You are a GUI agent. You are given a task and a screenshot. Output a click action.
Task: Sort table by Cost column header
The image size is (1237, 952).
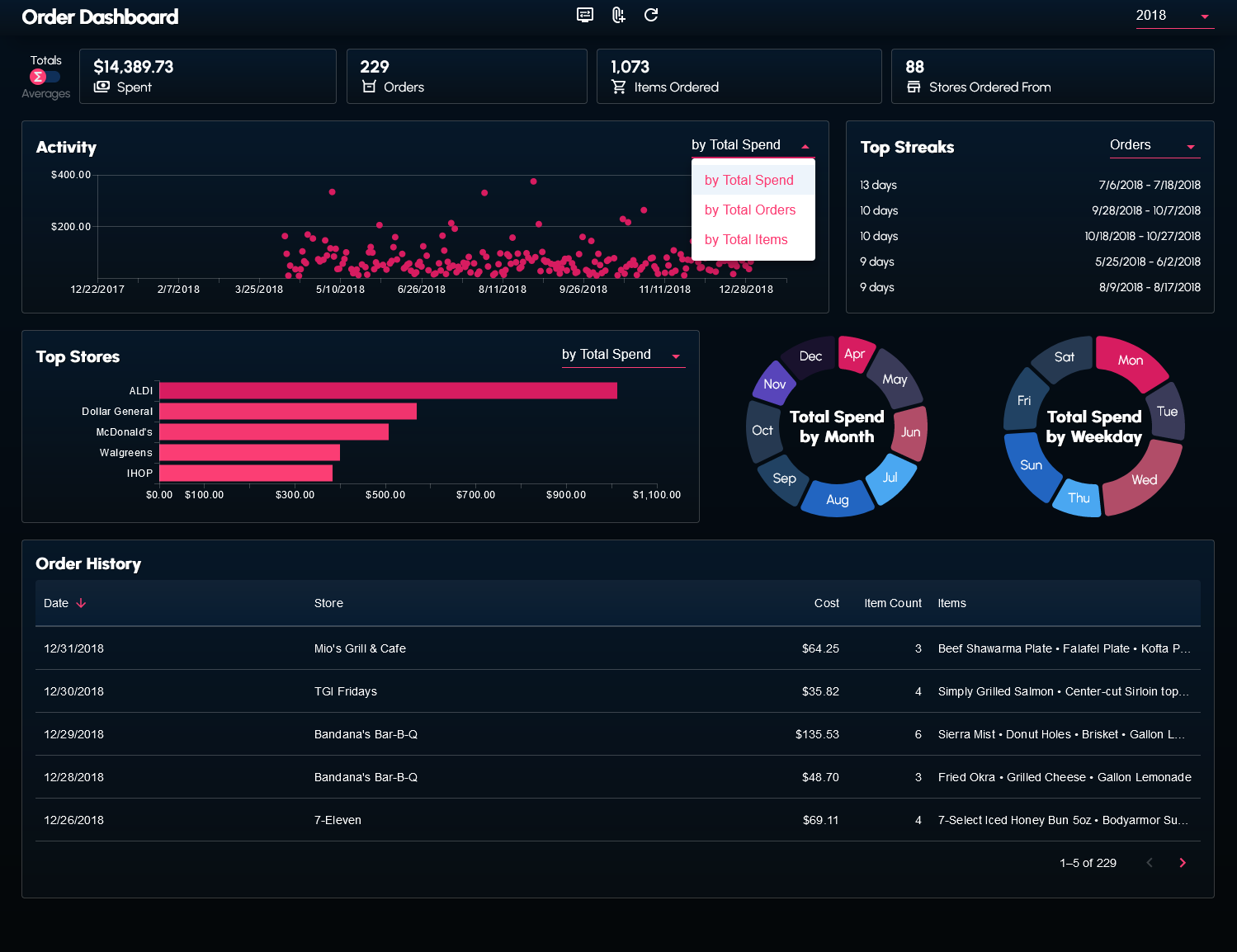(x=826, y=603)
